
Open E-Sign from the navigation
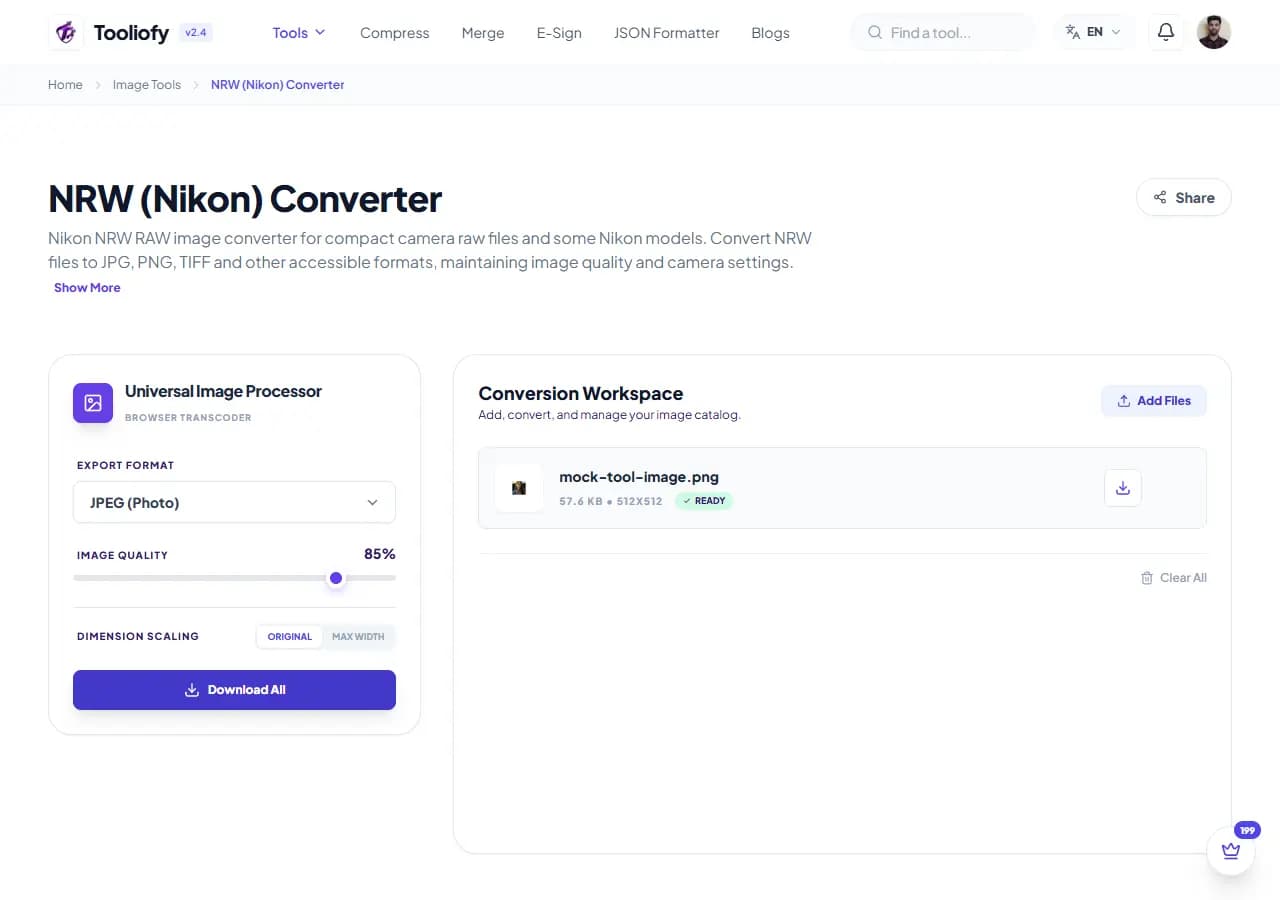pyautogui.click(x=559, y=33)
